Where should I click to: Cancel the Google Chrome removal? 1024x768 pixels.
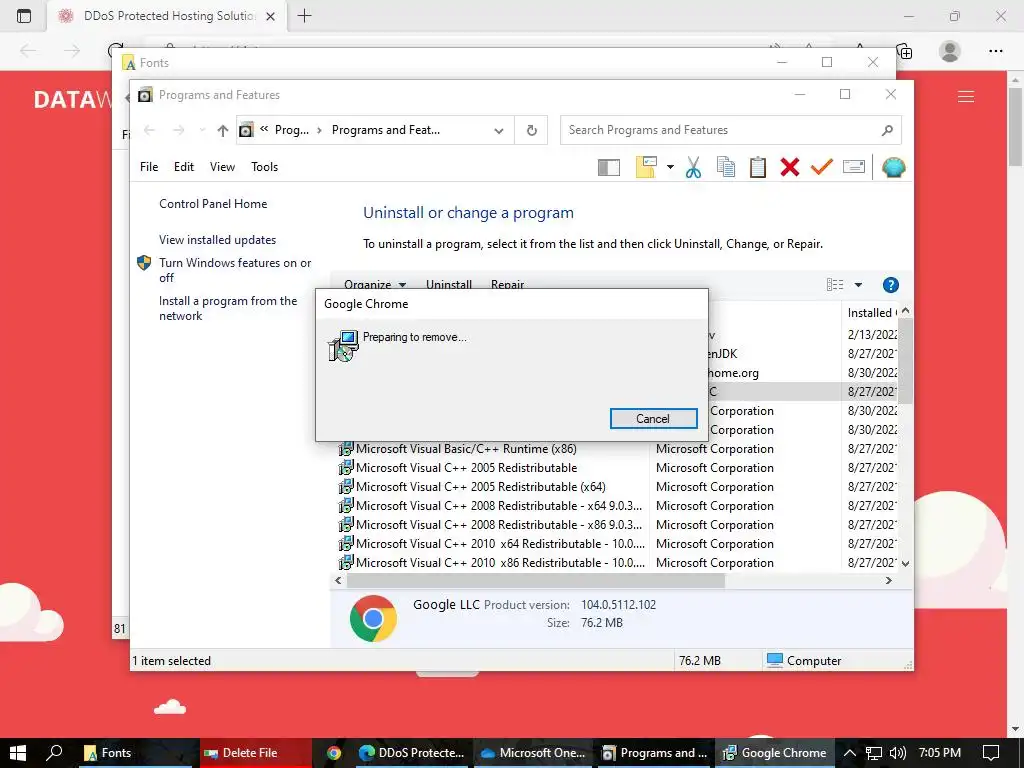653,419
